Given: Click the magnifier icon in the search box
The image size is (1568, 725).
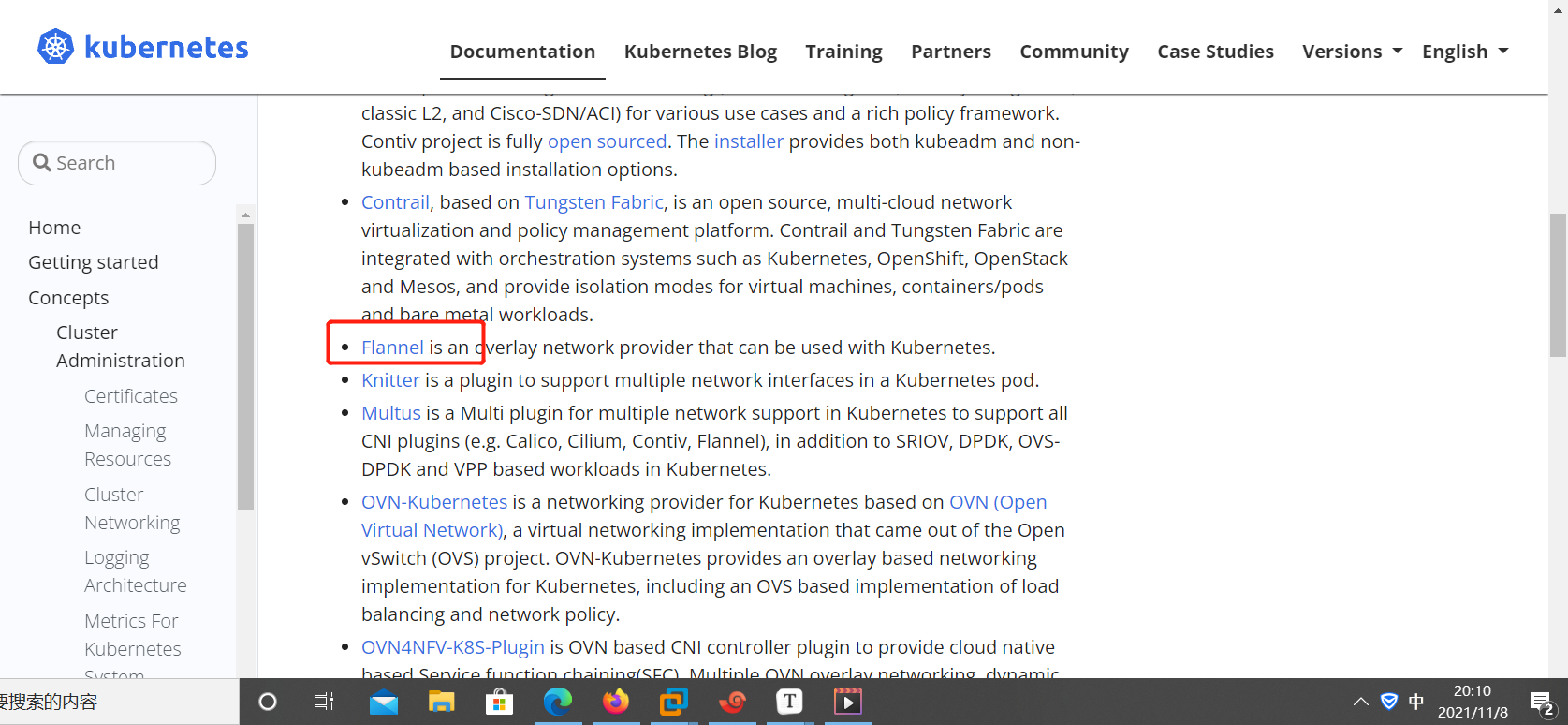Looking at the screenshot, I should 42,163.
